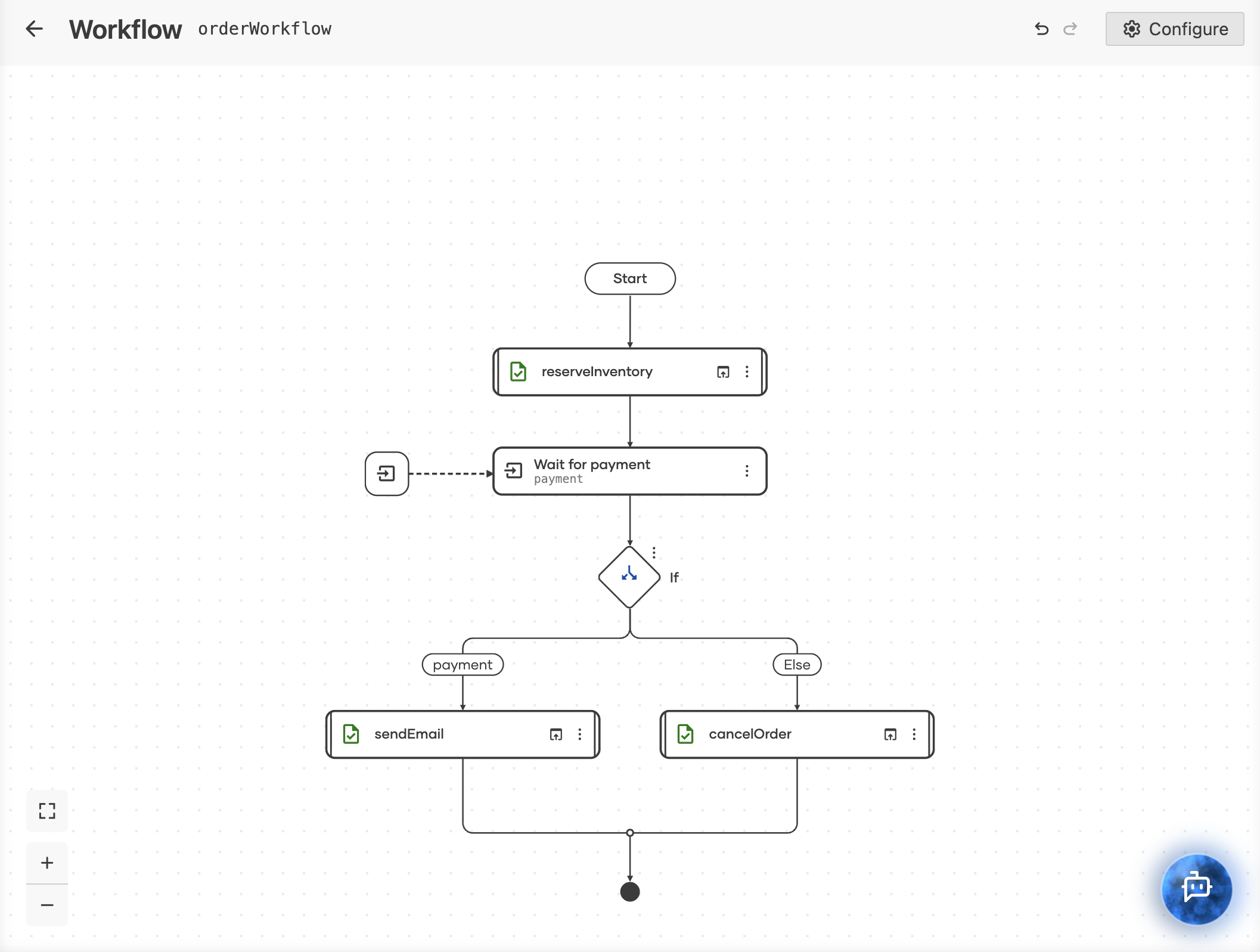Open the AI assistant chatbot

(x=1196, y=889)
